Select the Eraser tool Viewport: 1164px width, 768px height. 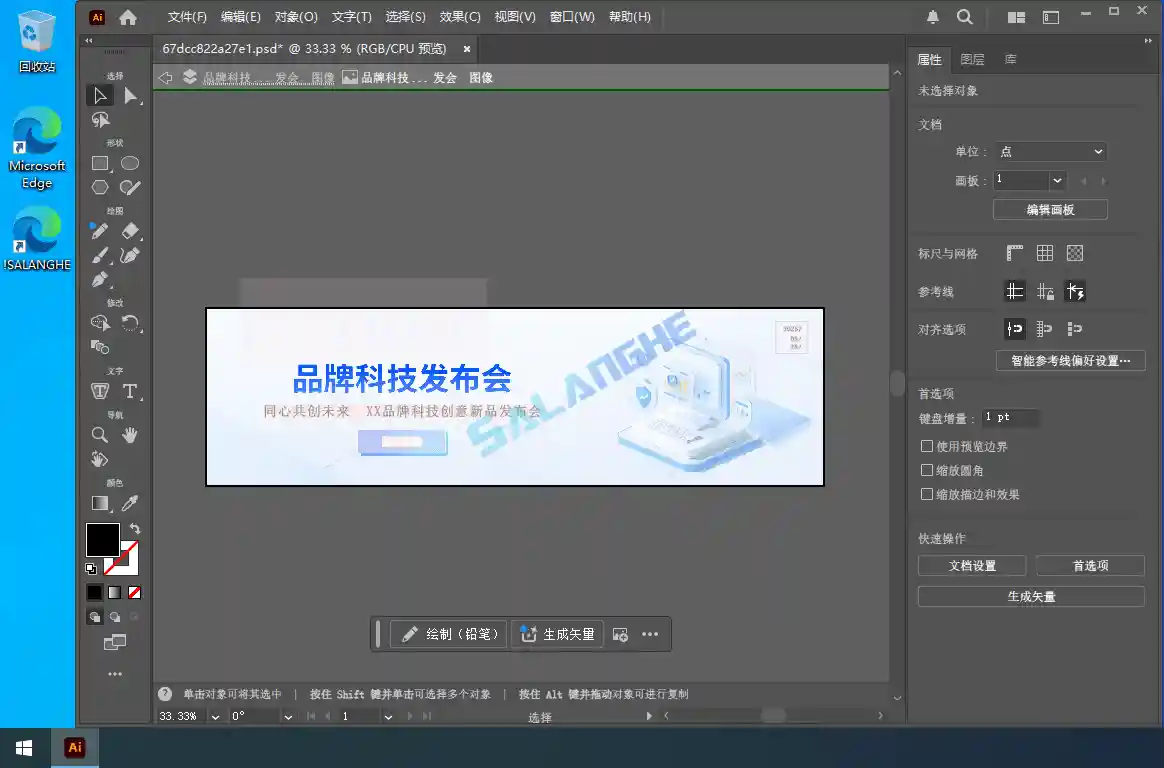coord(131,231)
